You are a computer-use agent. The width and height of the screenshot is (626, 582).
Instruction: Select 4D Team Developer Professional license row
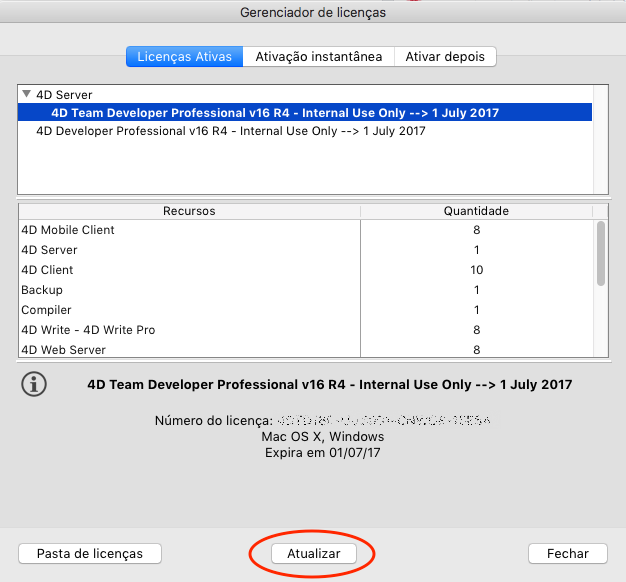coord(275,113)
